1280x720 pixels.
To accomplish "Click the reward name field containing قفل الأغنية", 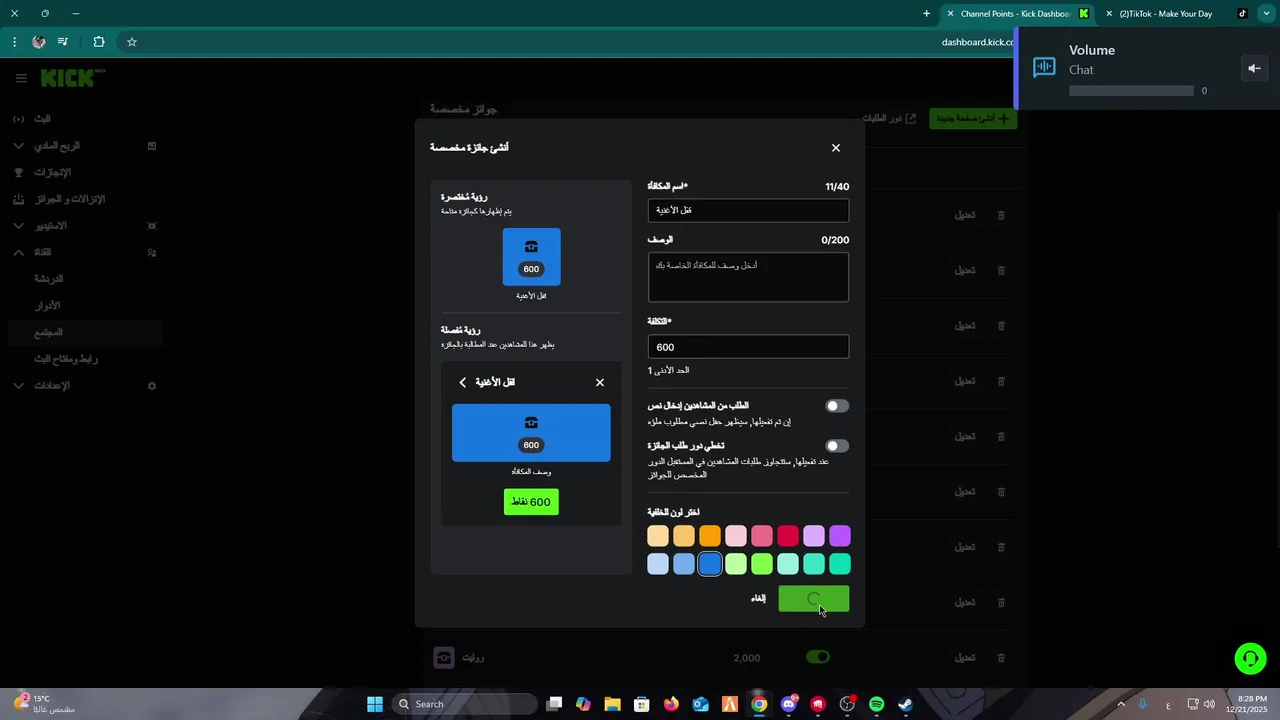I will [x=748, y=210].
